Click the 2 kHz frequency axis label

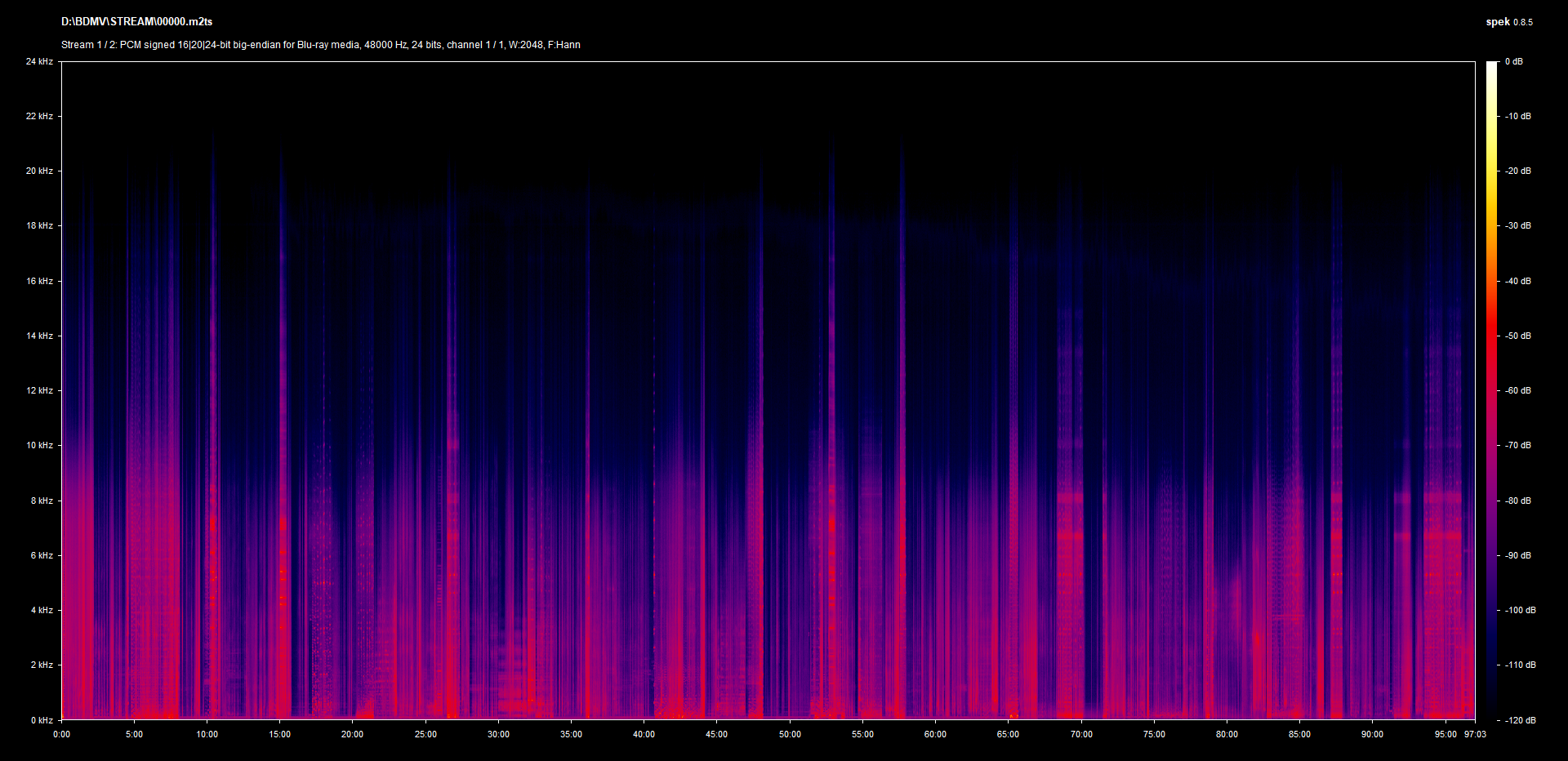point(42,665)
